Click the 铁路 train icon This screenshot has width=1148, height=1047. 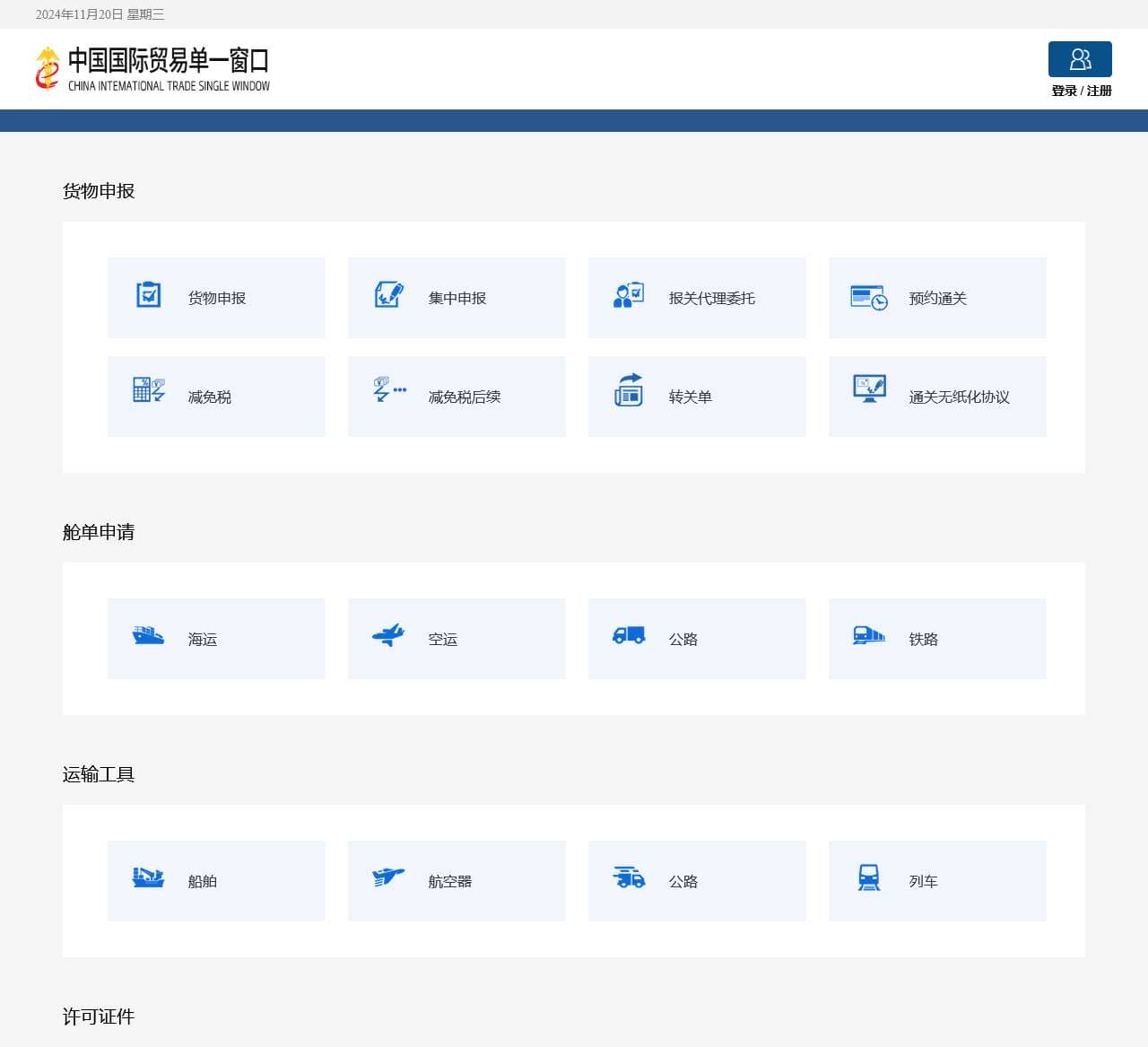coord(866,635)
